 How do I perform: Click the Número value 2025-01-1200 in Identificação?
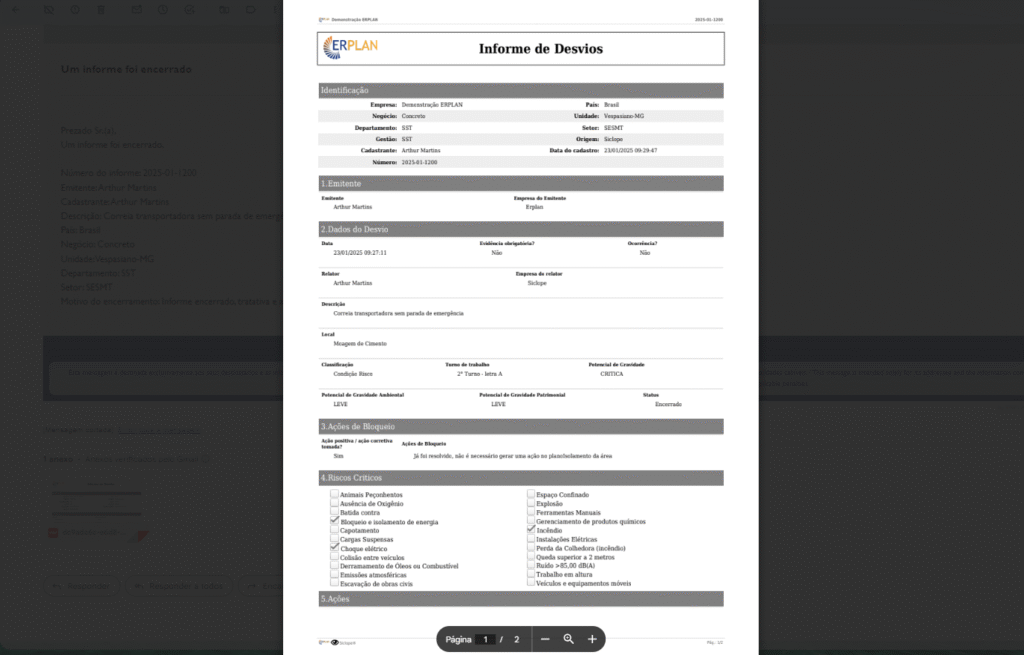point(419,162)
